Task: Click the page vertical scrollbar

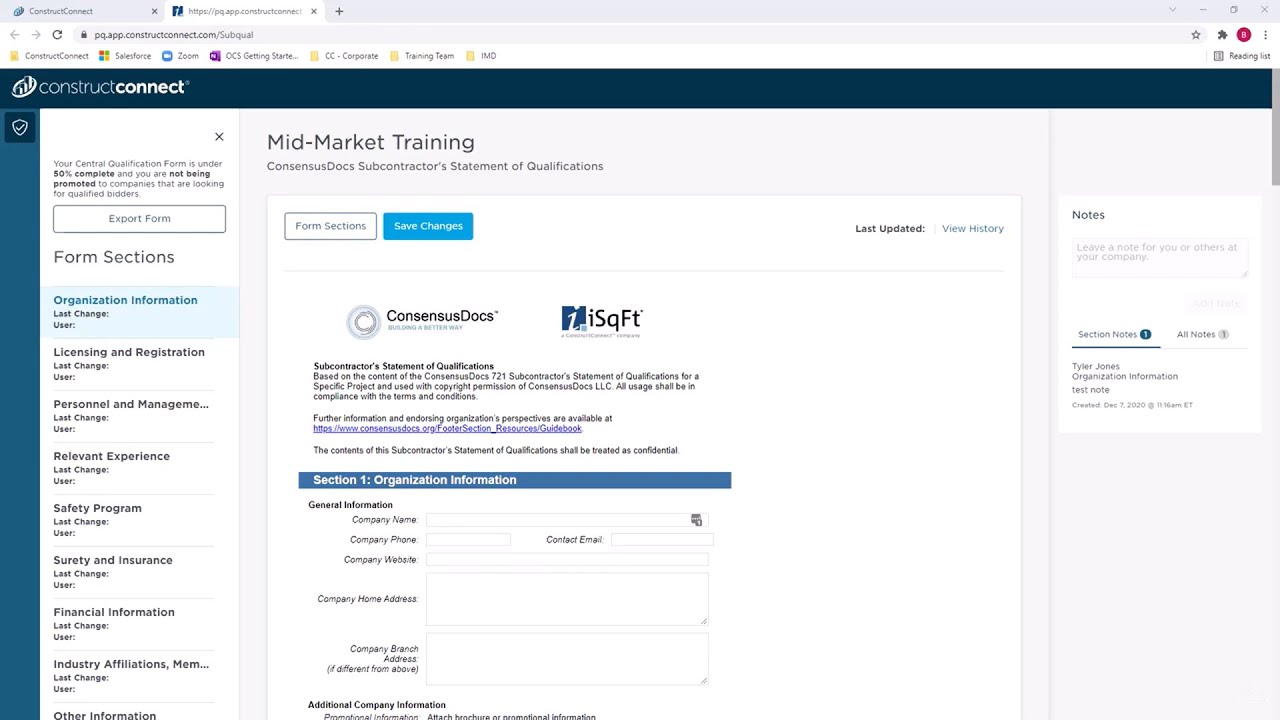Action: coord(1275,127)
